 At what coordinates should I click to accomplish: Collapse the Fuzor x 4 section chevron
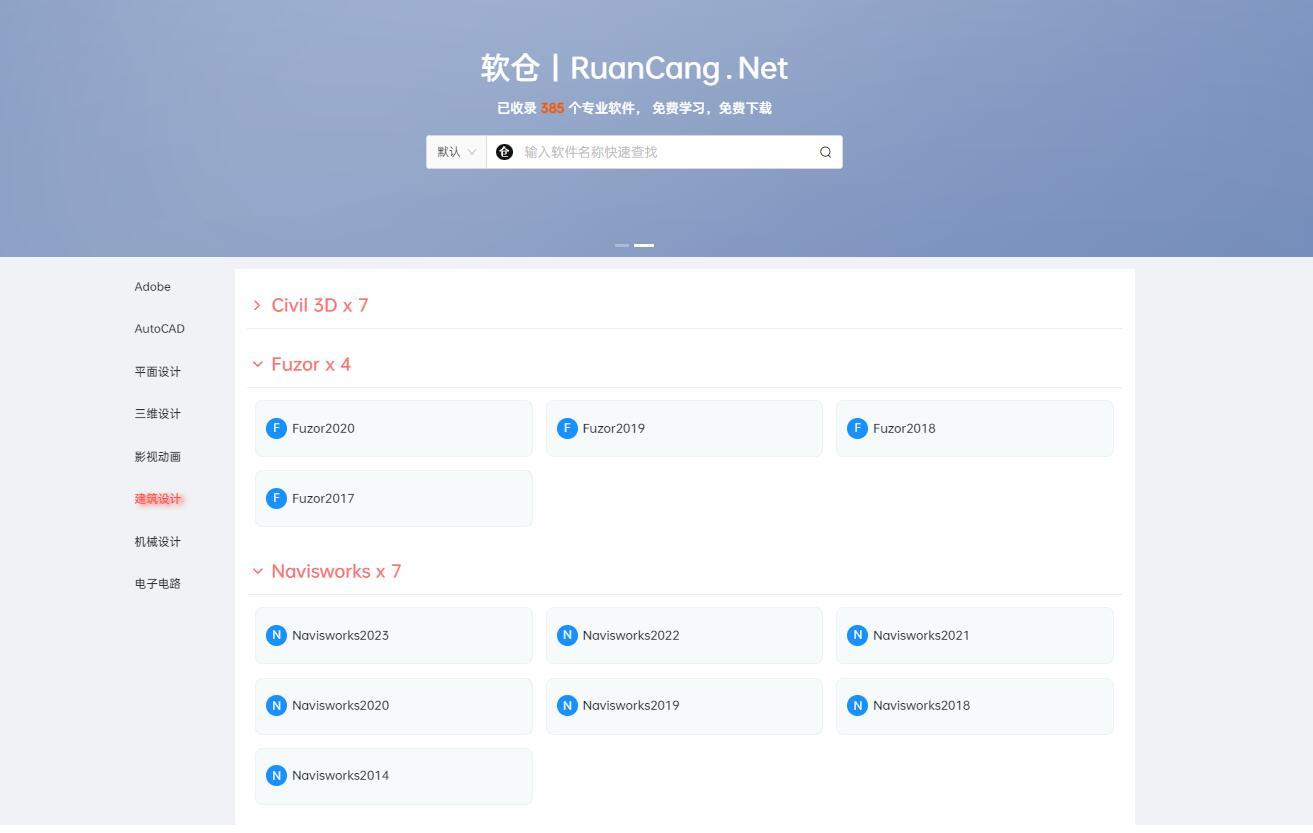tap(257, 364)
